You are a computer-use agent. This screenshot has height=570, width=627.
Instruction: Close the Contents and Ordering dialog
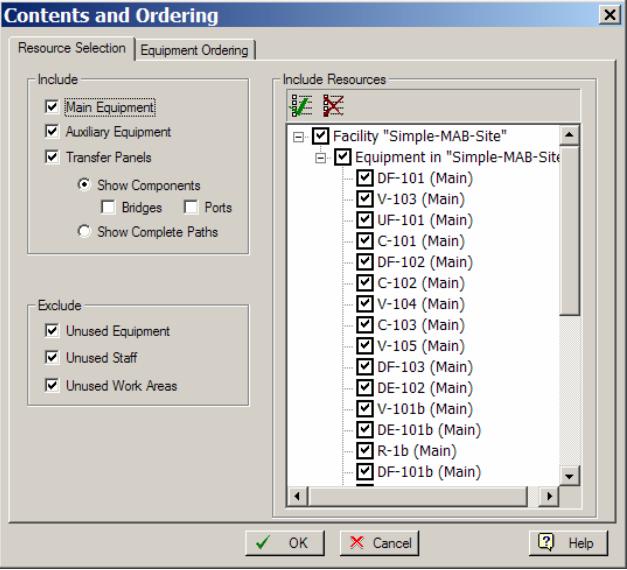608,14
